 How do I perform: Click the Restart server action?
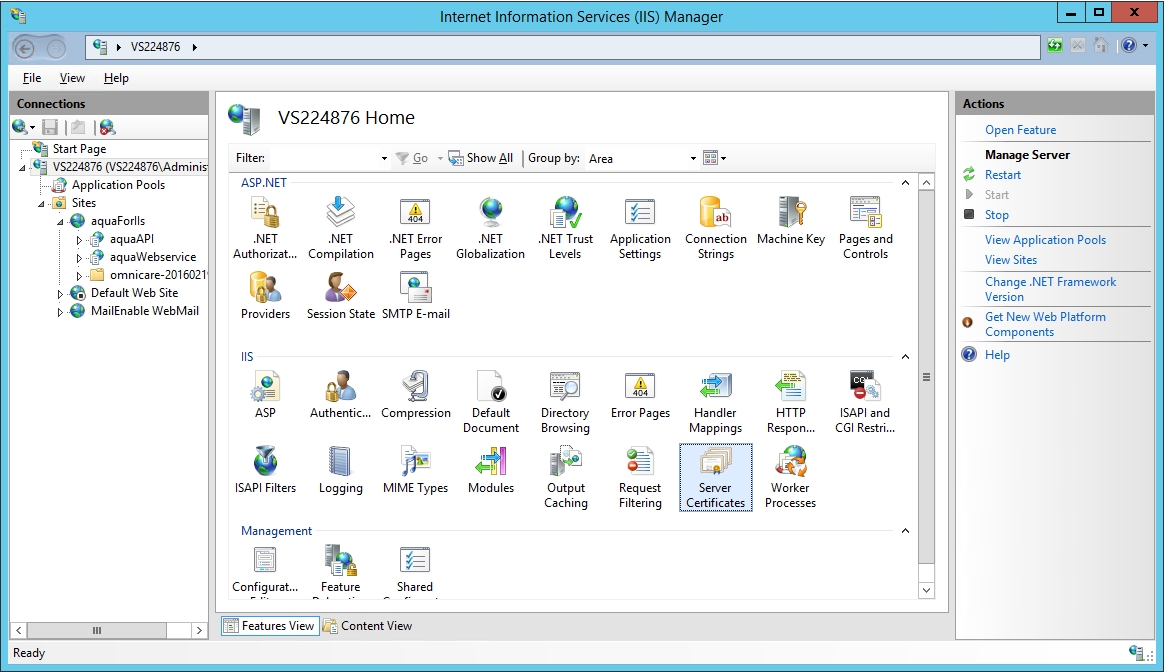pos(1003,175)
